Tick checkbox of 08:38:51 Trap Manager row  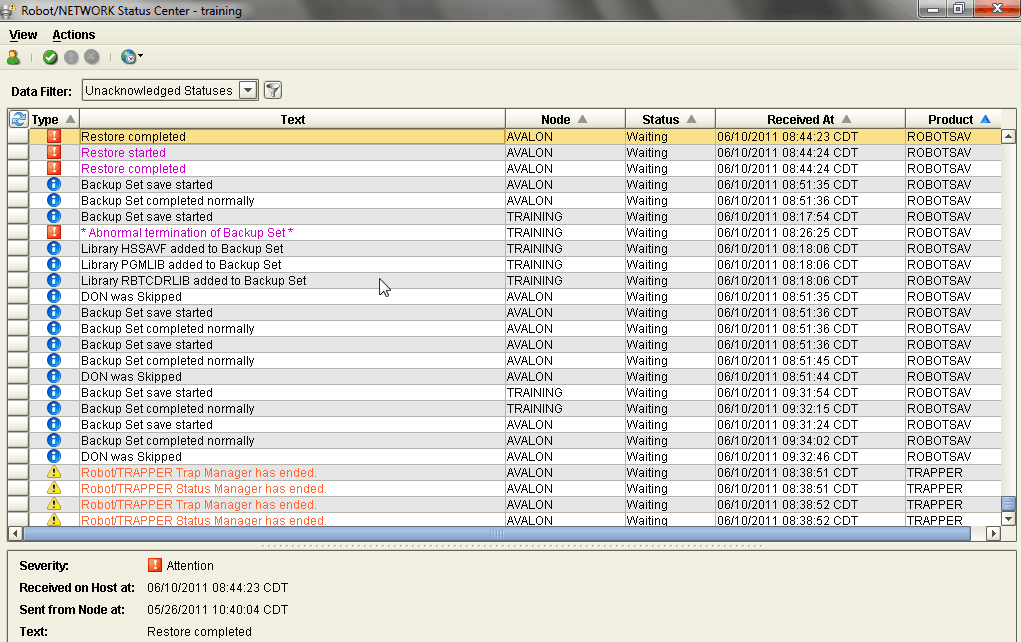click(x=18, y=473)
